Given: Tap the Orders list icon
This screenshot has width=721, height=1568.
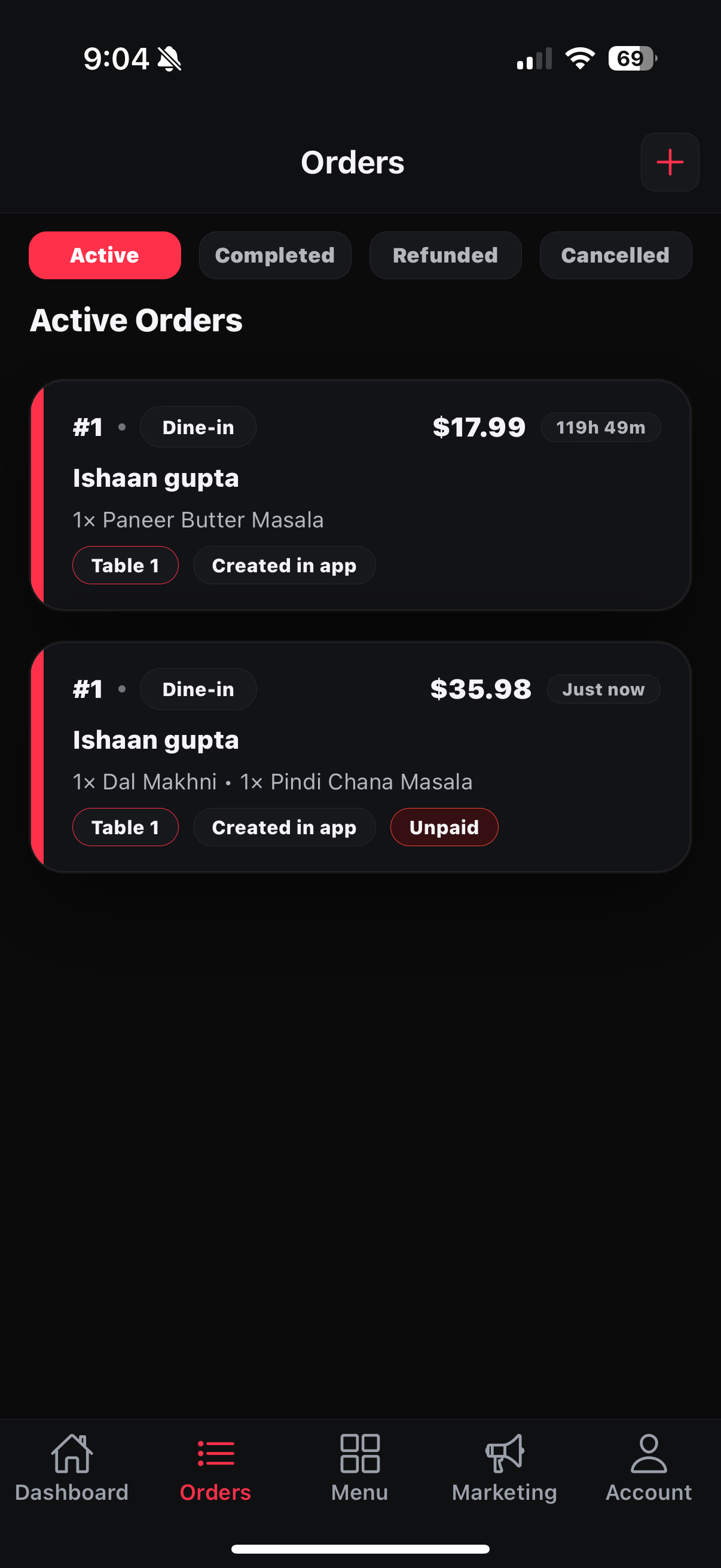Looking at the screenshot, I should pos(215,1454).
